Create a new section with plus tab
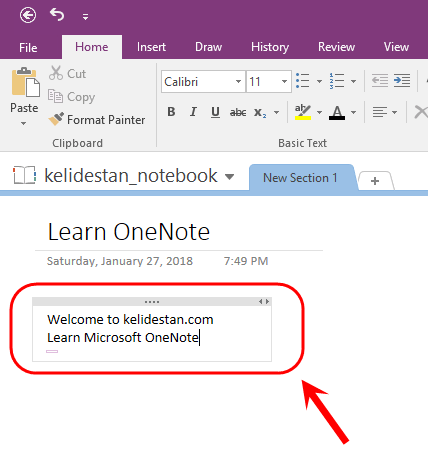Image resolution: width=428 pixels, height=473 pixels. [x=375, y=181]
